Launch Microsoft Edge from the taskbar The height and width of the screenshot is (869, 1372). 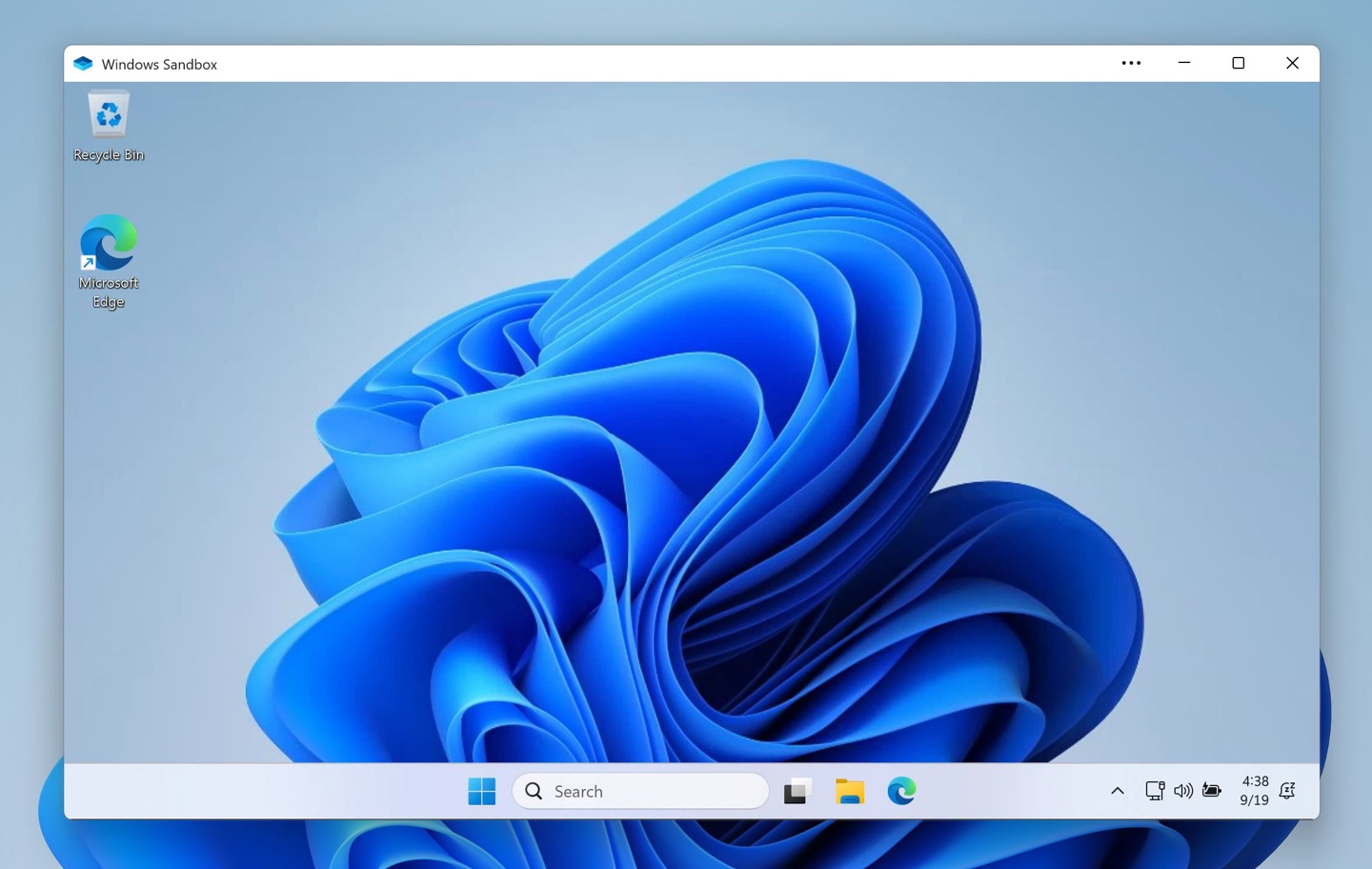pos(901,791)
